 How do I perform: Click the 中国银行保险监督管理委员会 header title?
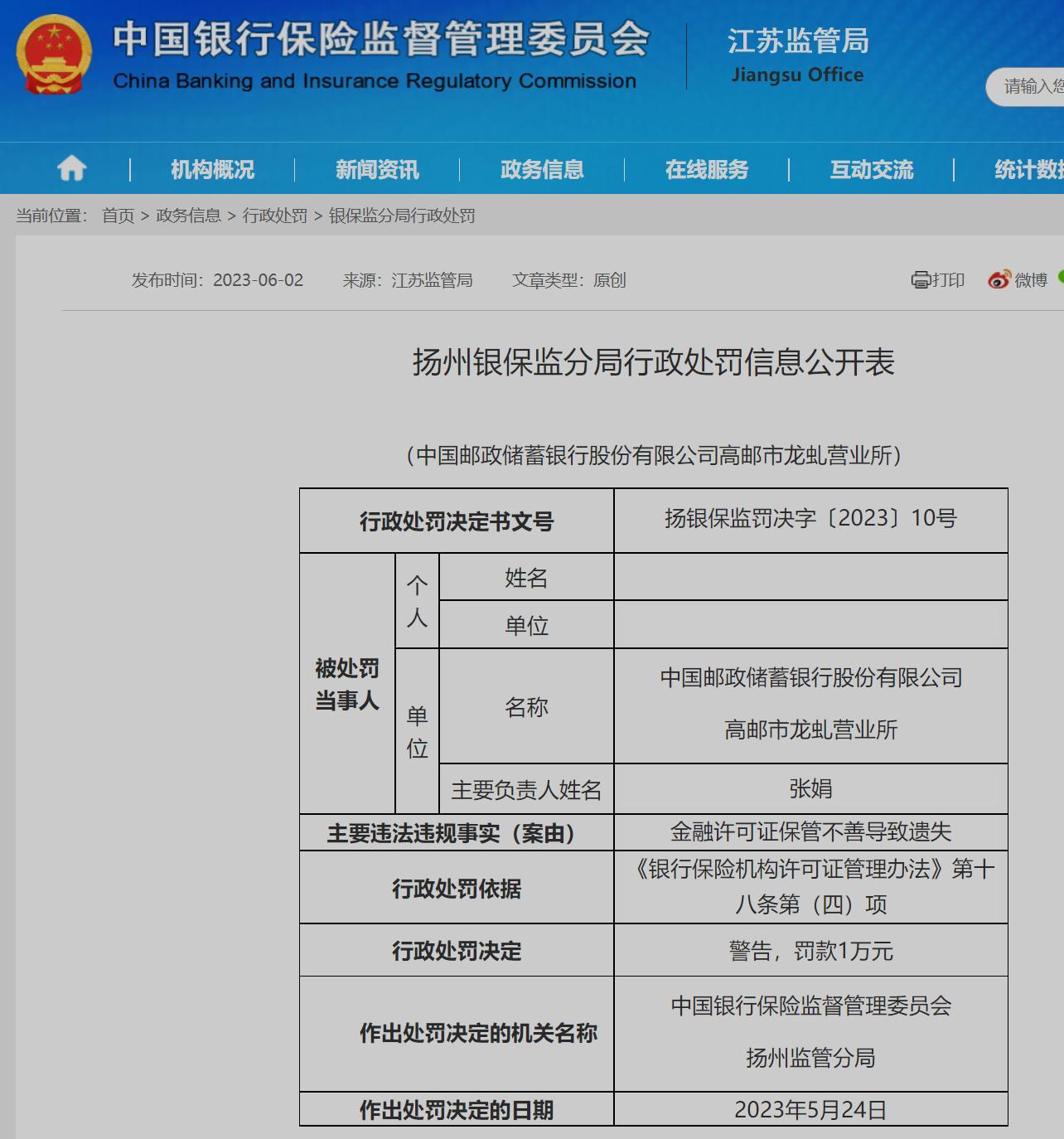point(381,39)
